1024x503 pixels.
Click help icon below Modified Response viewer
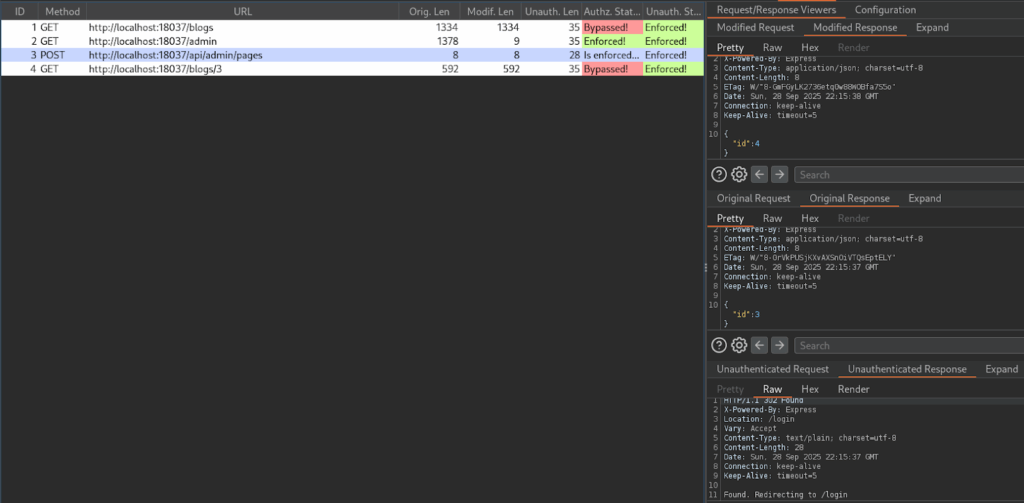click(x=719, y=174)
